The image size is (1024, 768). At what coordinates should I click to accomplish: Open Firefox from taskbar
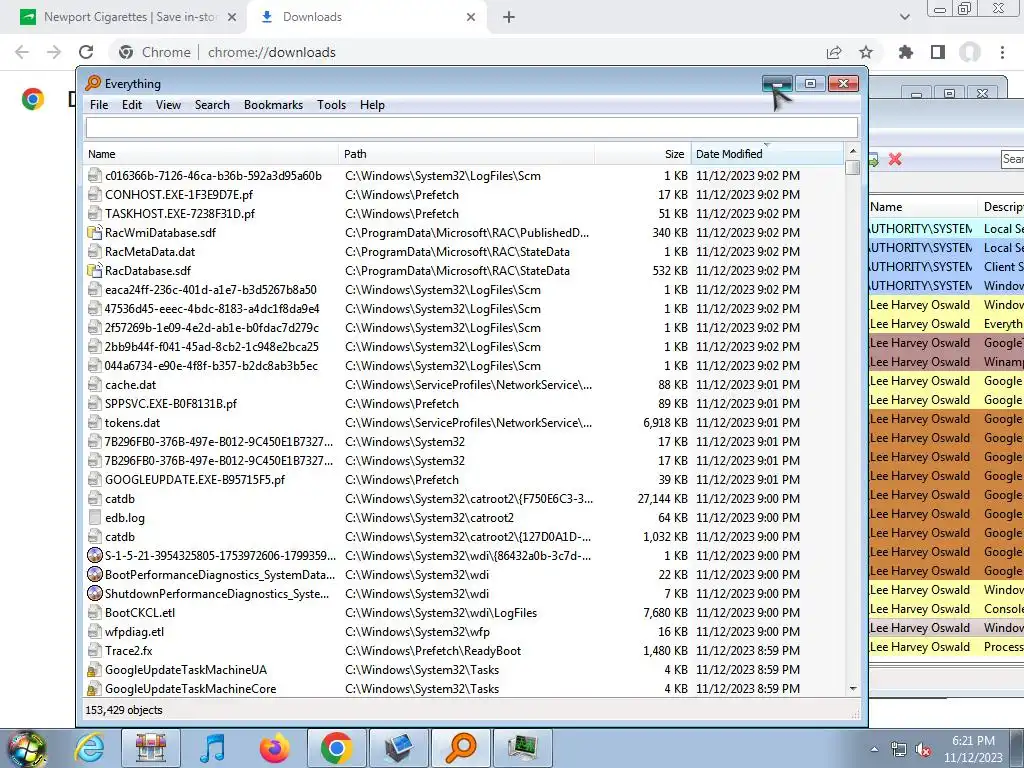point(274,748)
